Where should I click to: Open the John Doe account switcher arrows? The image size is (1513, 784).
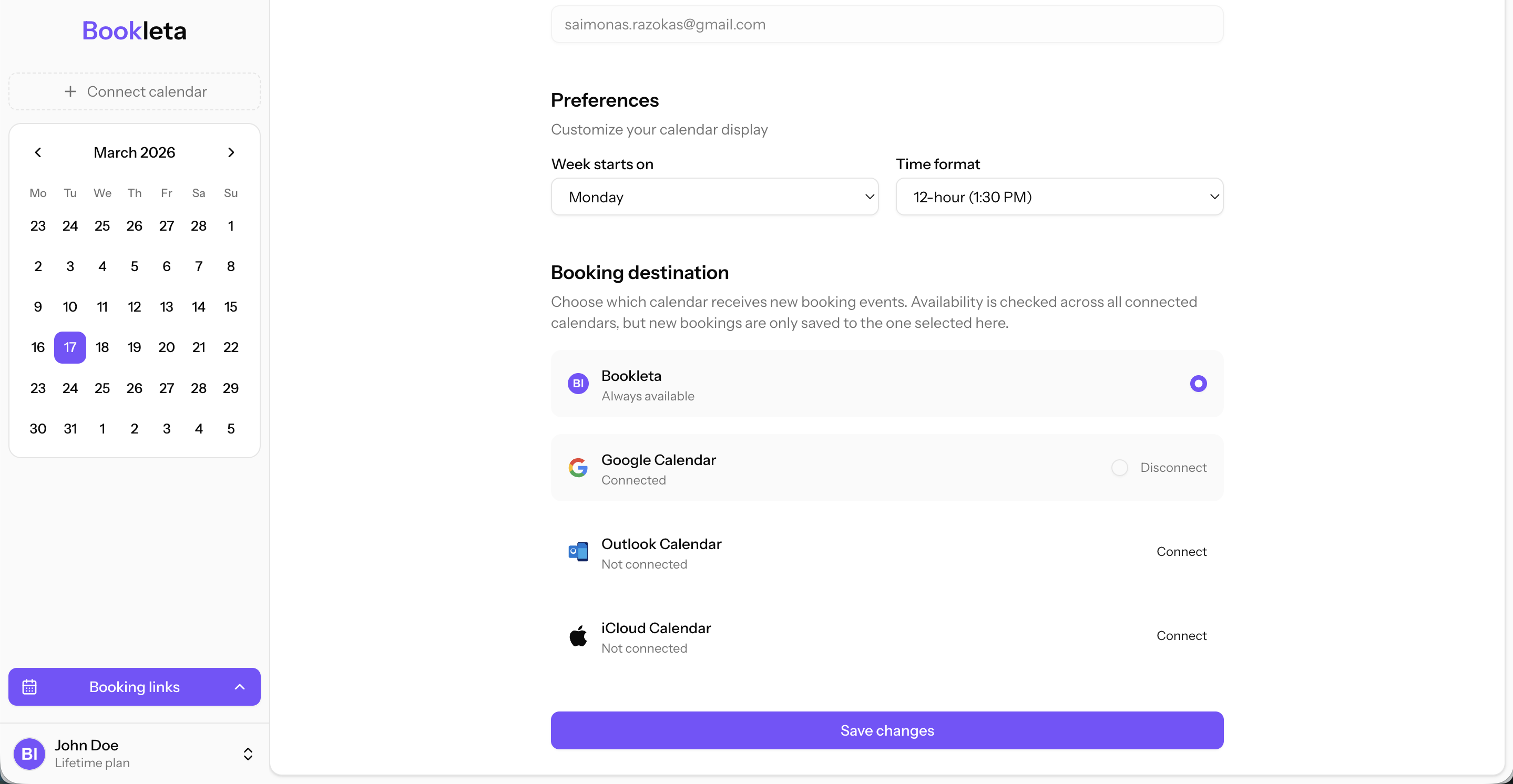click(248, 754)
